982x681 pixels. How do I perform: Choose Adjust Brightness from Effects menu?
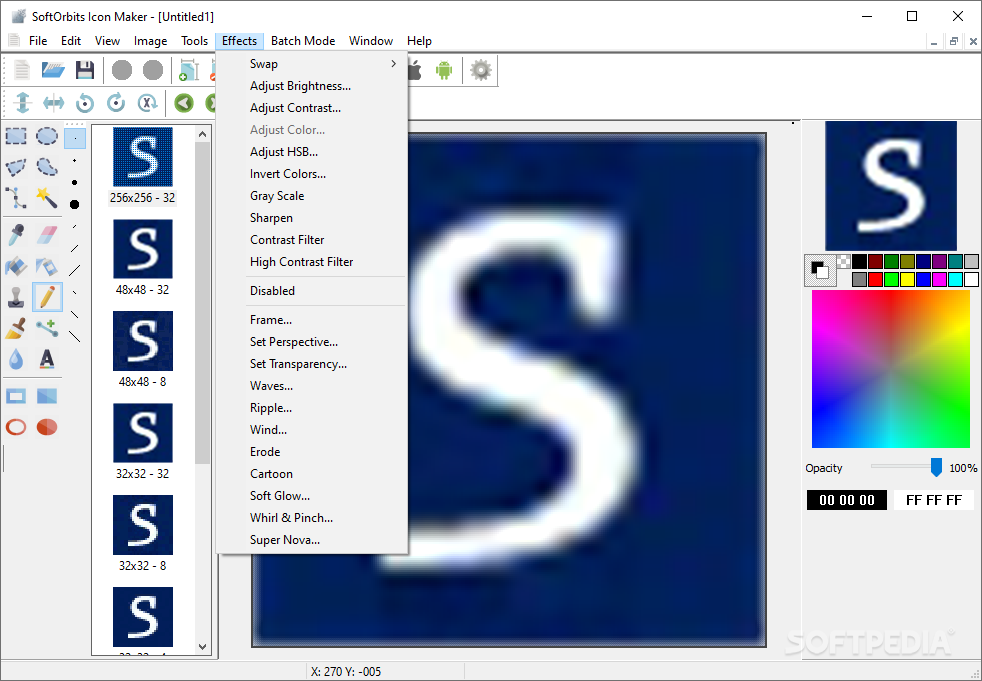coord(312,86)
